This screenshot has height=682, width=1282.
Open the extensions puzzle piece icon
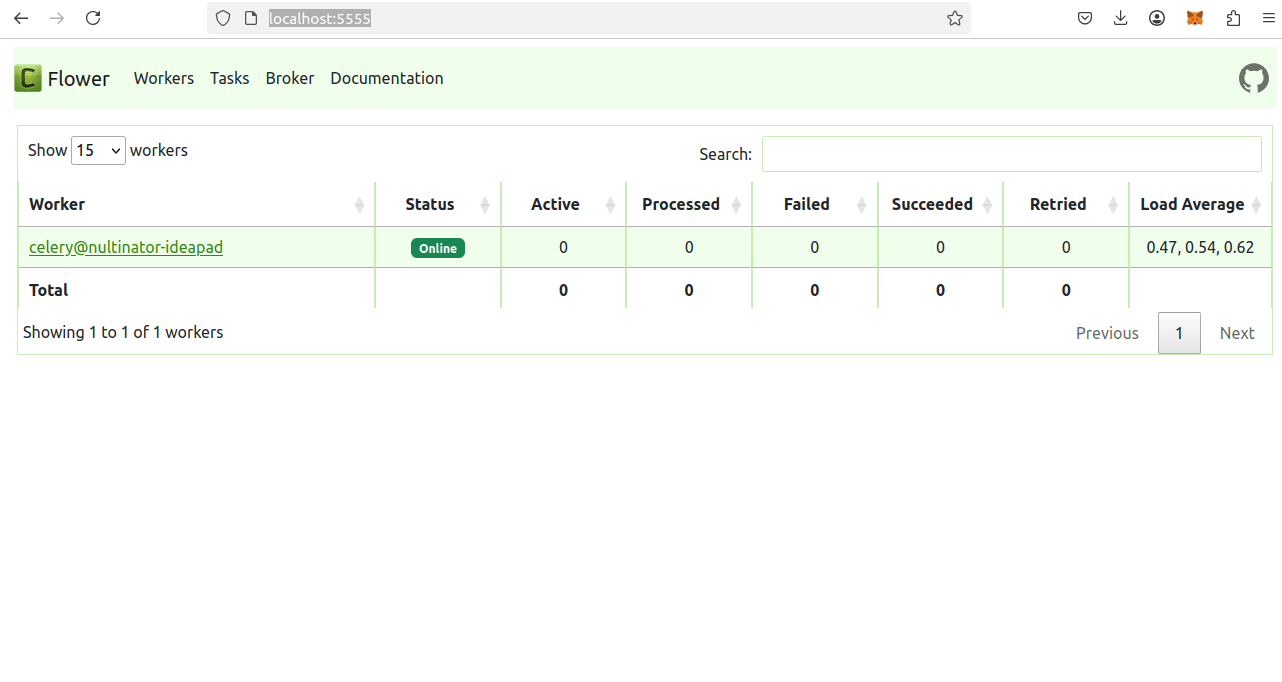click(x=1233, y=18)
